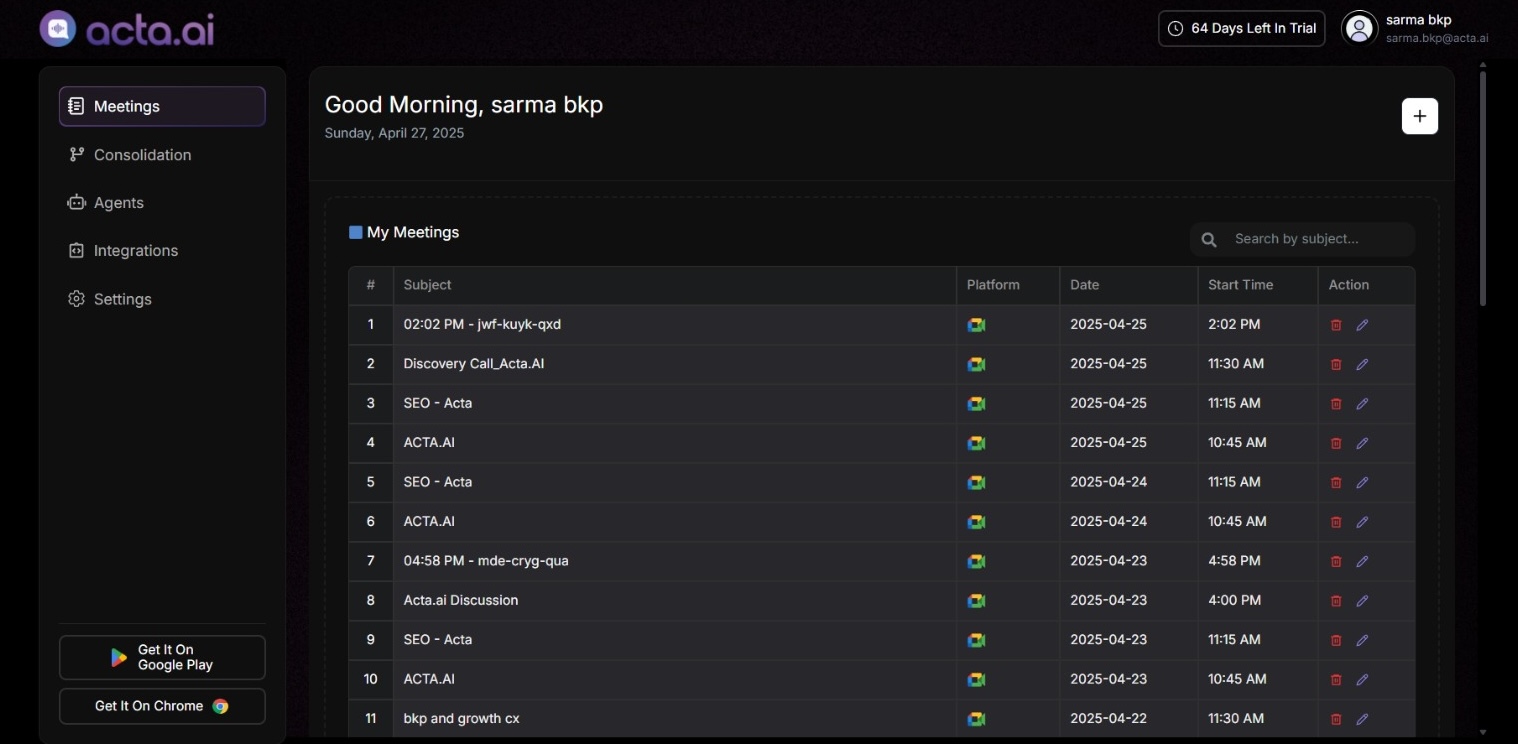Edit the 02:02 PM - jwf-kuyk-qxd meeting
Viewport: 1518px width, 744px height.
pos(1362,325)
